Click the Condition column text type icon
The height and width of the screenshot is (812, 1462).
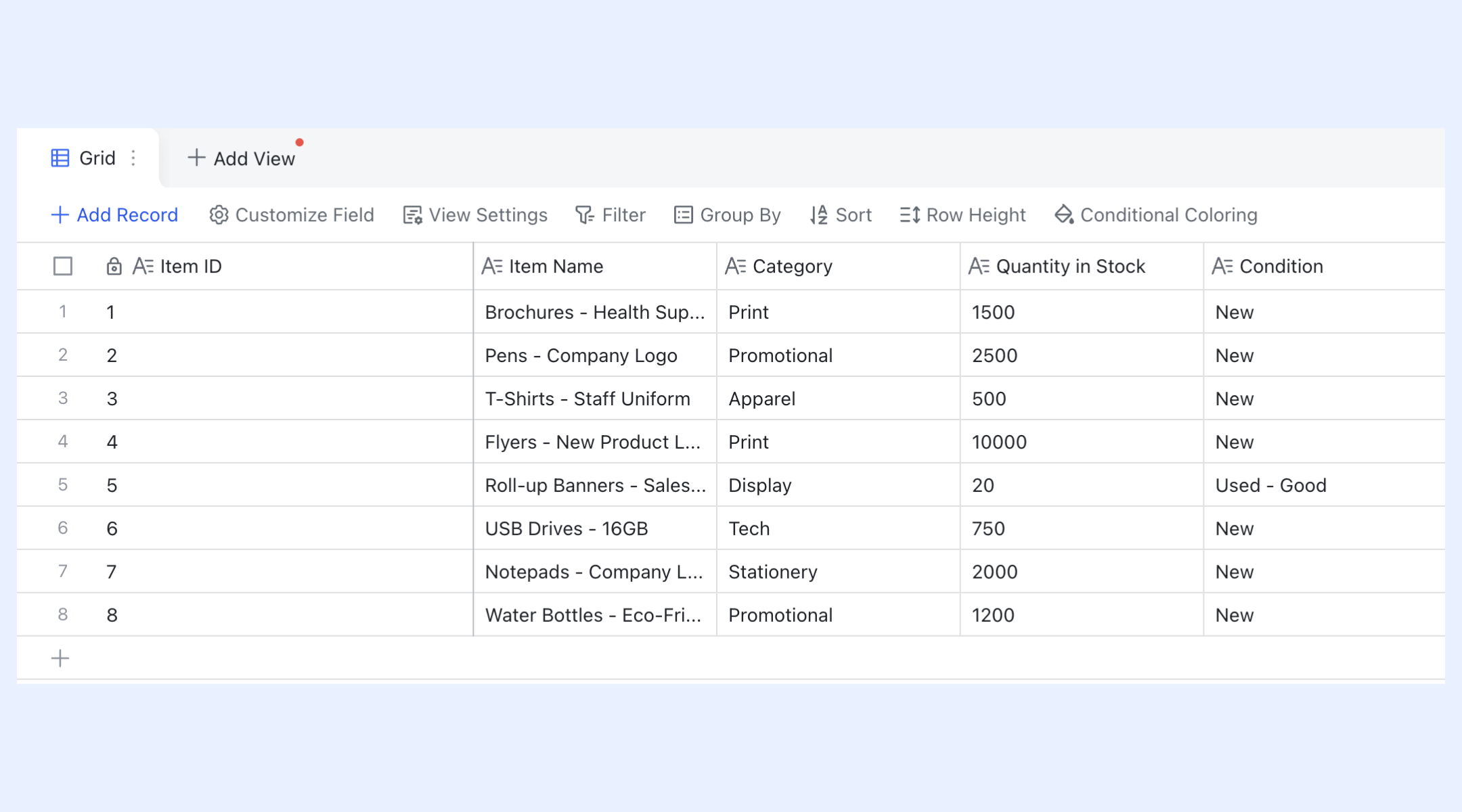coord(1222,267)
